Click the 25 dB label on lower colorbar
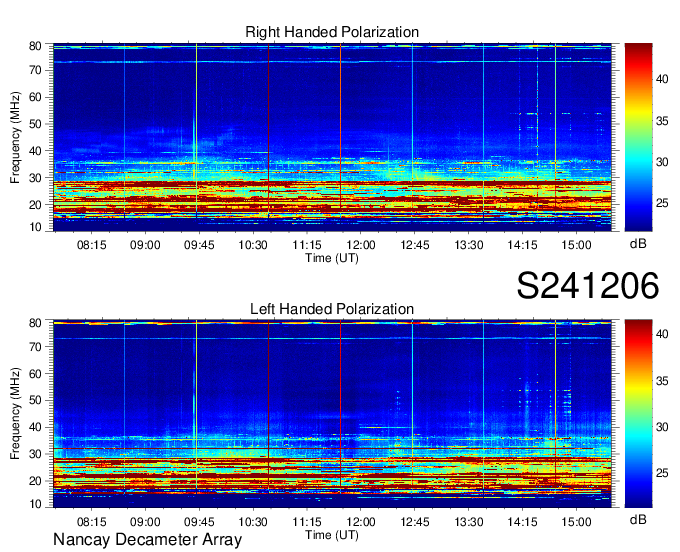Viewport: 680px width, 552px height. [x=662, y=473]
